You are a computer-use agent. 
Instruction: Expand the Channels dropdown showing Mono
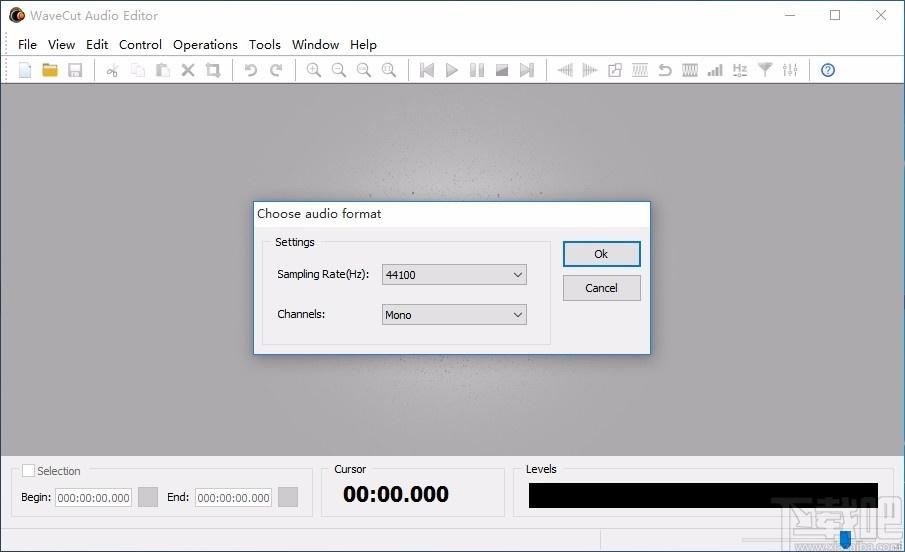pyautogui.click(x=454, y=315)
